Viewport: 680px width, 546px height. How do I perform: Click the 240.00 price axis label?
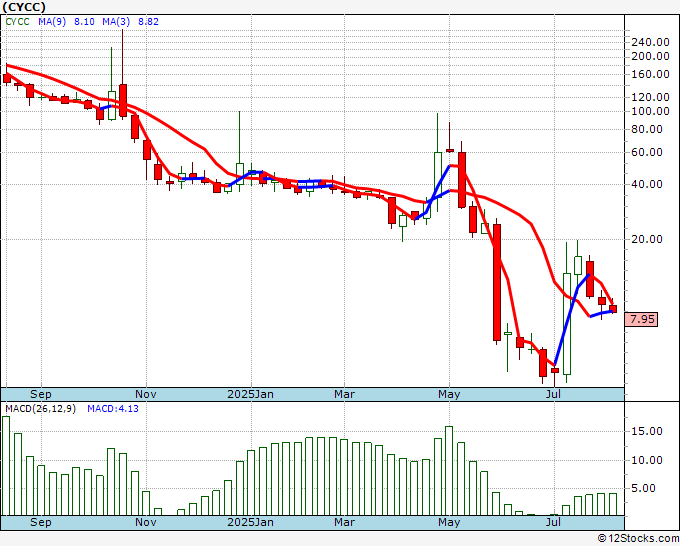coord(650,42)
